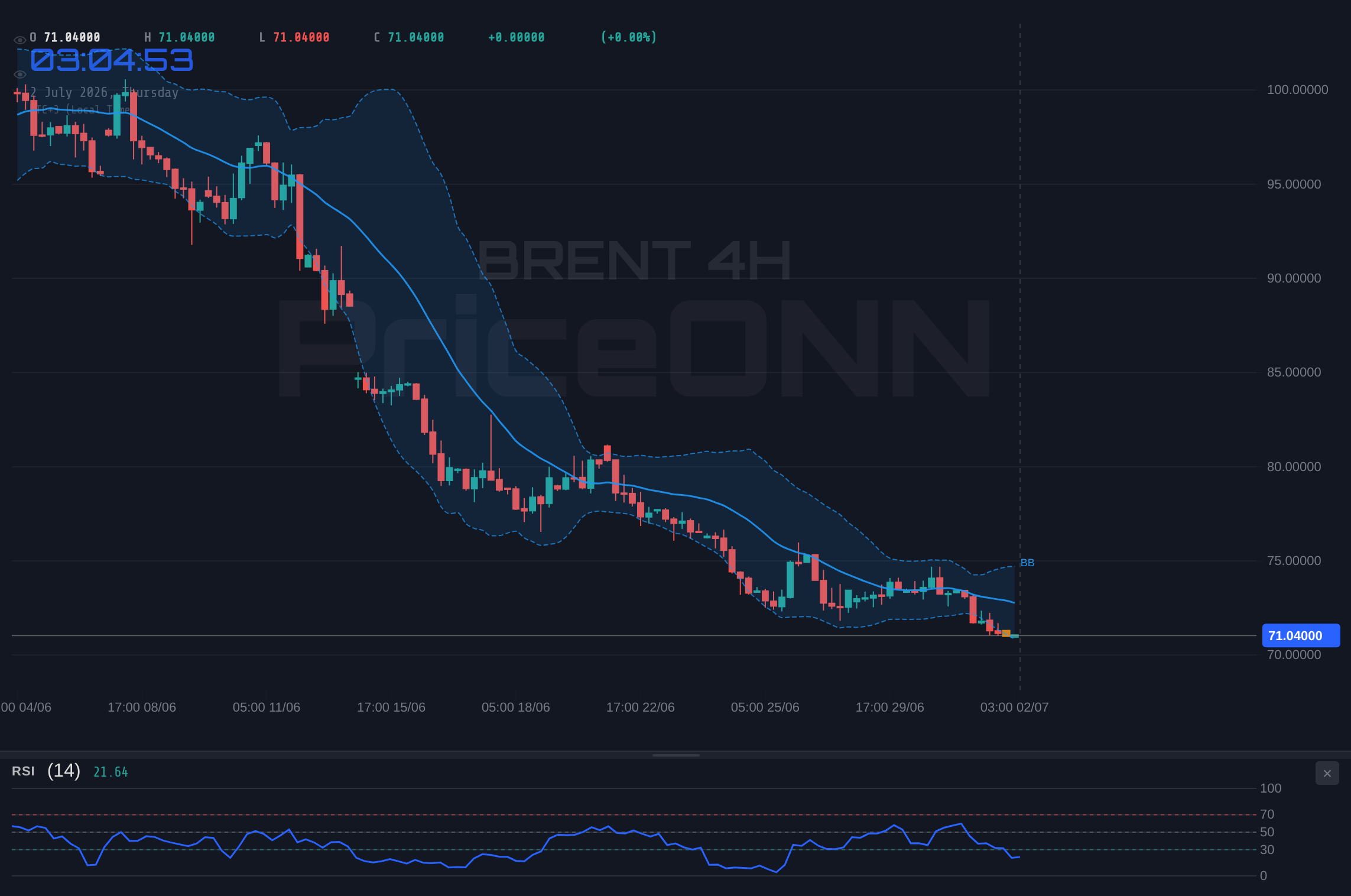
Task: Click the 05:00 25/06 time axis label
Action: [765, 707]
